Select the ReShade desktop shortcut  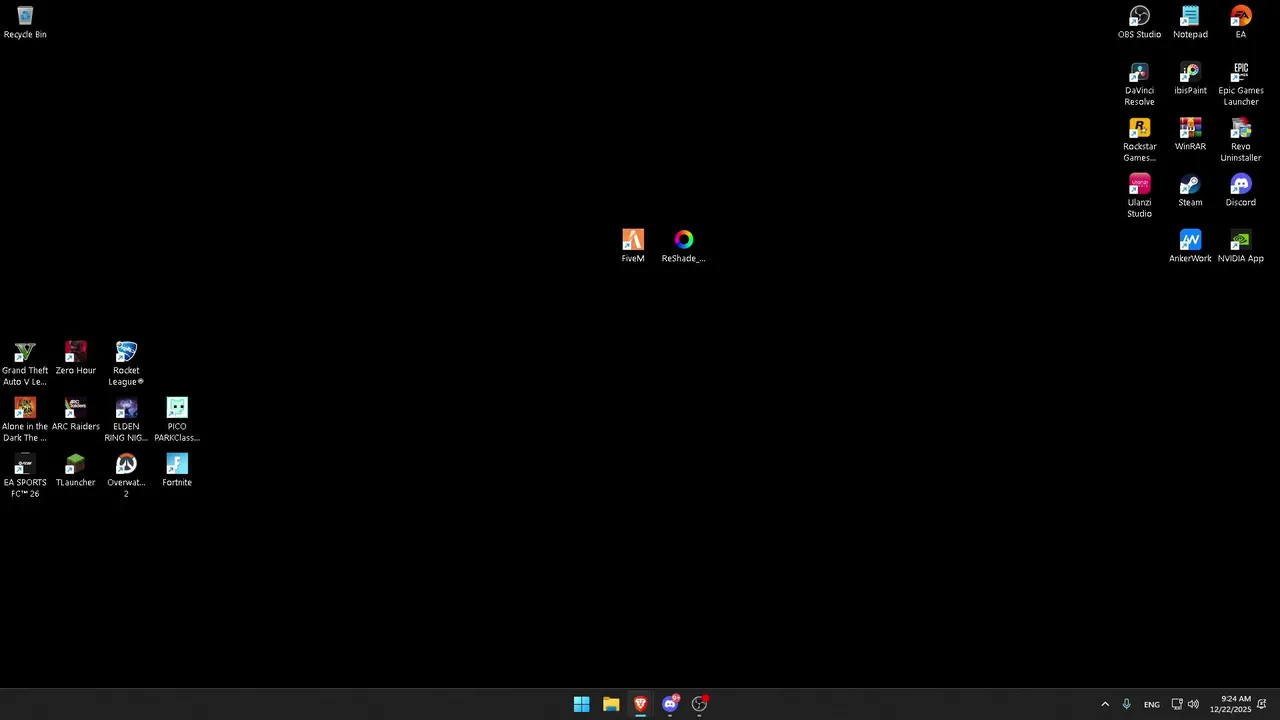[x=683, y=247]
